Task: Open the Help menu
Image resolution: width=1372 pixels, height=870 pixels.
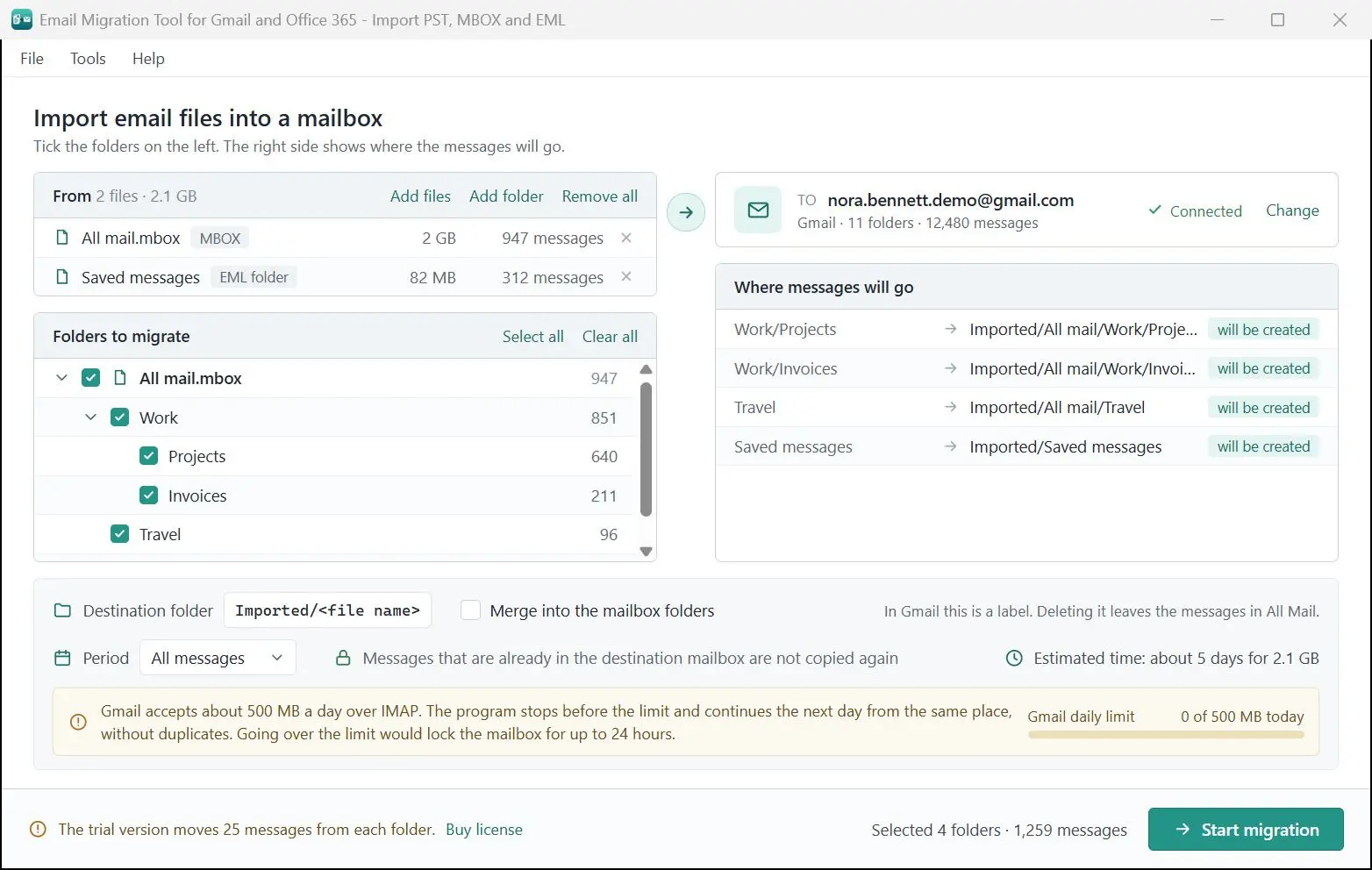Action: click(x=148, y=58)
